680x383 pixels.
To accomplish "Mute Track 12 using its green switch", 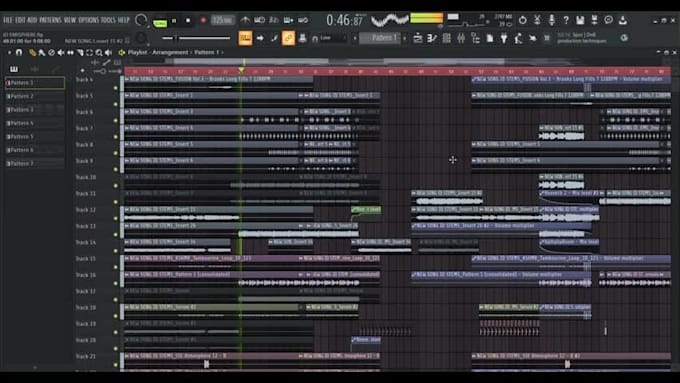I will coord(115,219).
